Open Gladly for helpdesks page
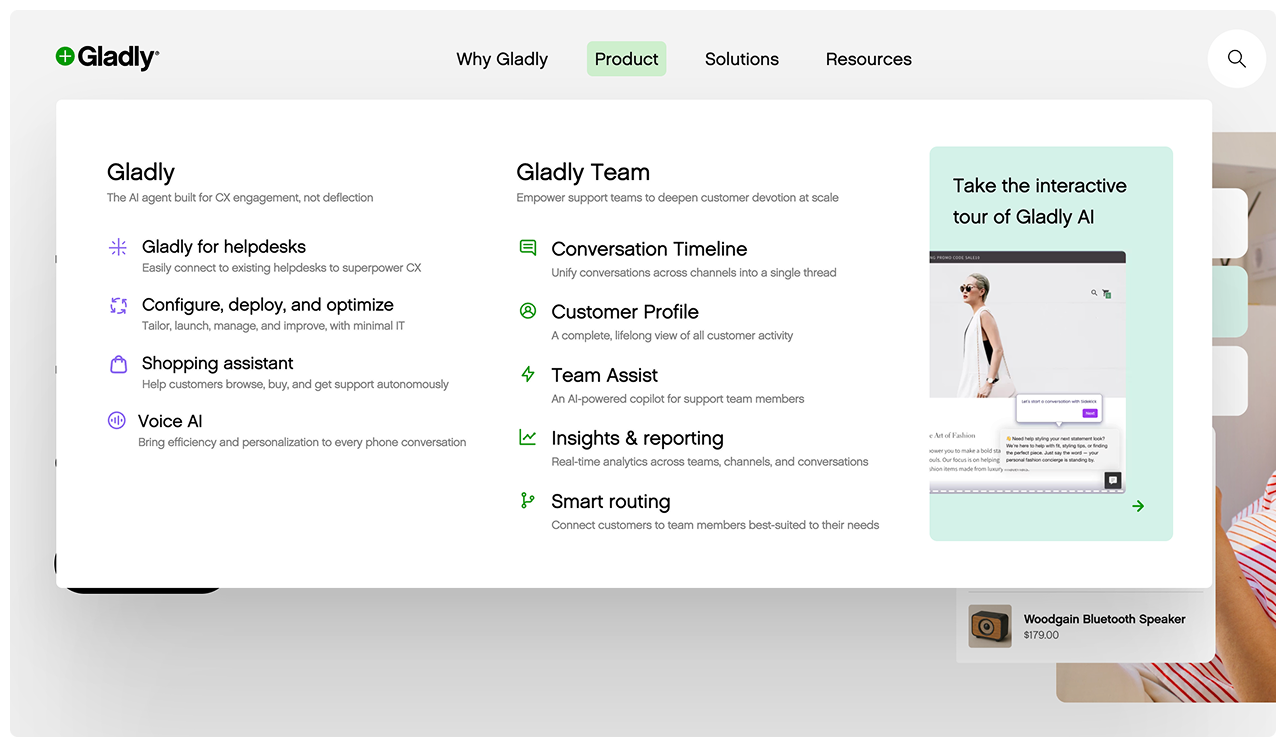Screen dimensions: 1286x744 (x=224, y=247)
